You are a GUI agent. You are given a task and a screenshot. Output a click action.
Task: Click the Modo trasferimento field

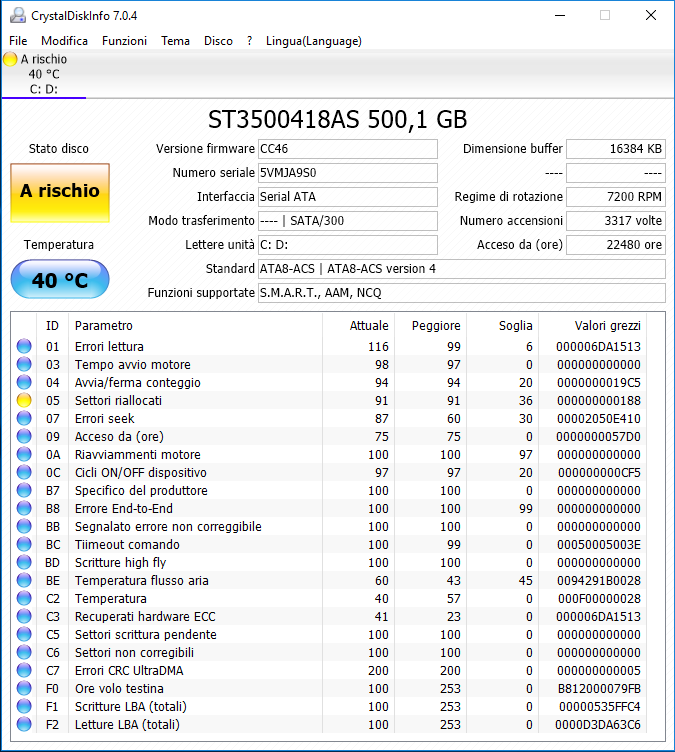pos(348,221)
